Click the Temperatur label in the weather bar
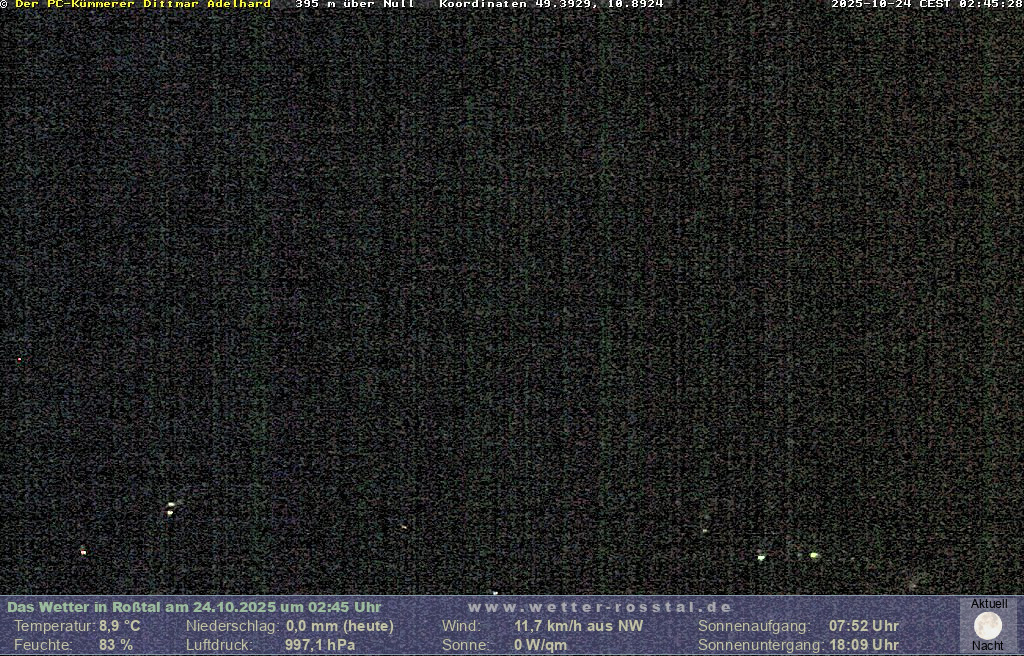 click(x=54, y=626)
